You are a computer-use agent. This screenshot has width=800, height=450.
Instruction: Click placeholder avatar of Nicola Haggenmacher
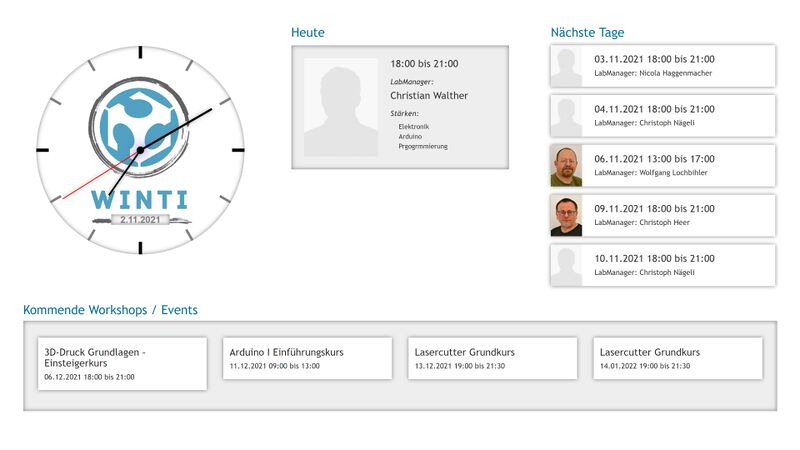coord(566,67)
